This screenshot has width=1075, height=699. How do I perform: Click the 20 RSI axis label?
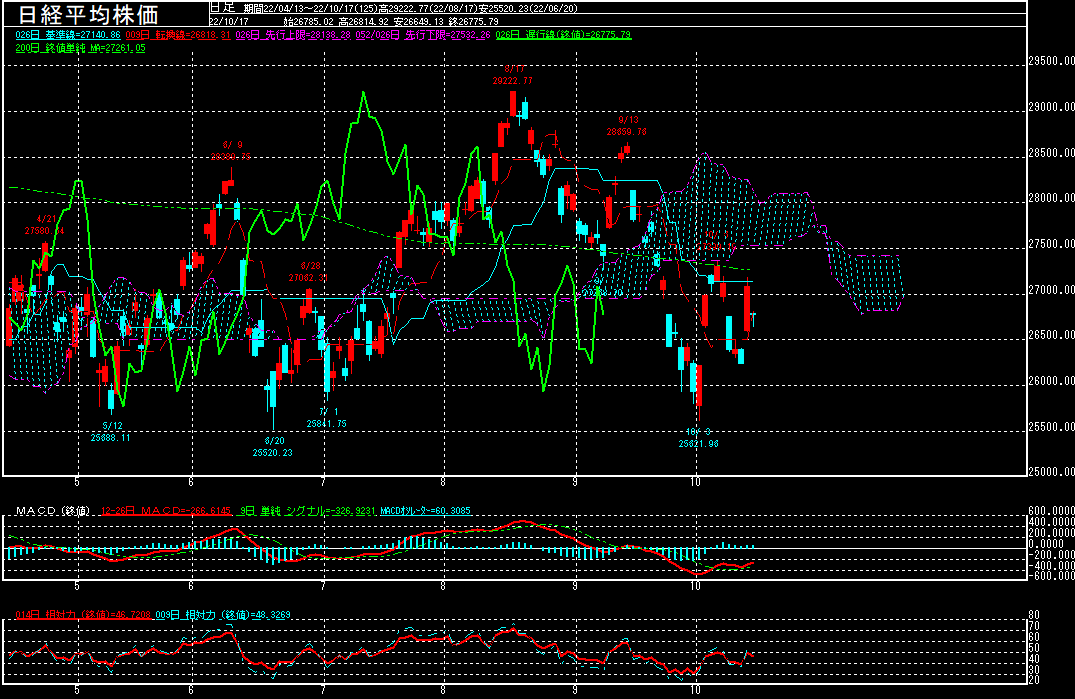click(x=1034, y=680)
